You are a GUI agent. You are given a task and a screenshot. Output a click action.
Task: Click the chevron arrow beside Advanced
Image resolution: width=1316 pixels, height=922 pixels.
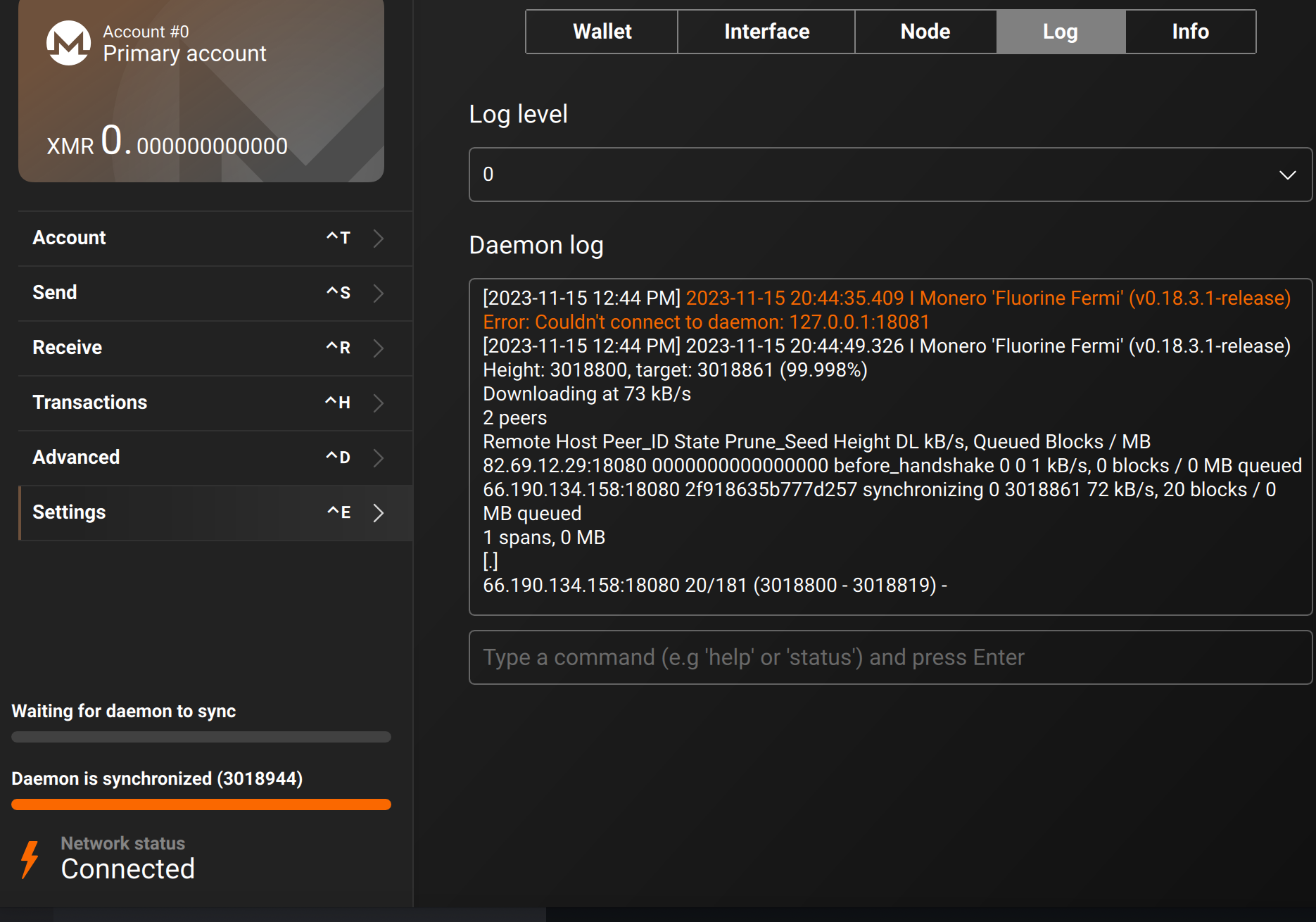click(x=379, y=457)
